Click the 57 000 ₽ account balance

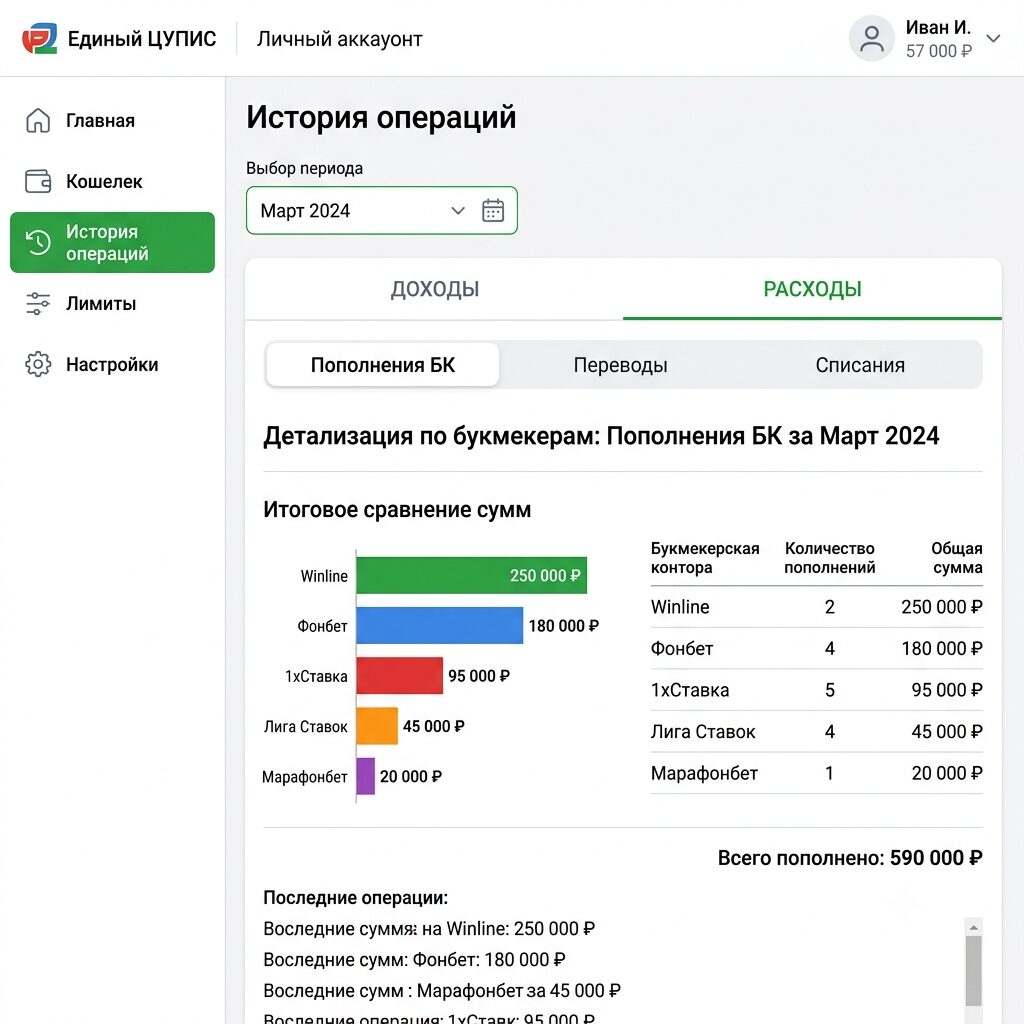938,51
